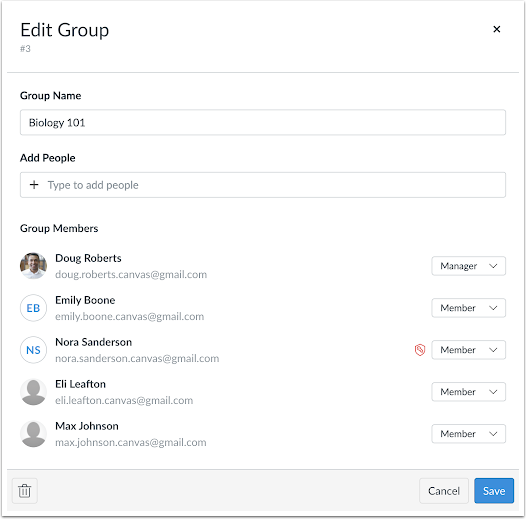
Task: Open Doug Roberts' Manager role dropdown
Action: (468, 266)
